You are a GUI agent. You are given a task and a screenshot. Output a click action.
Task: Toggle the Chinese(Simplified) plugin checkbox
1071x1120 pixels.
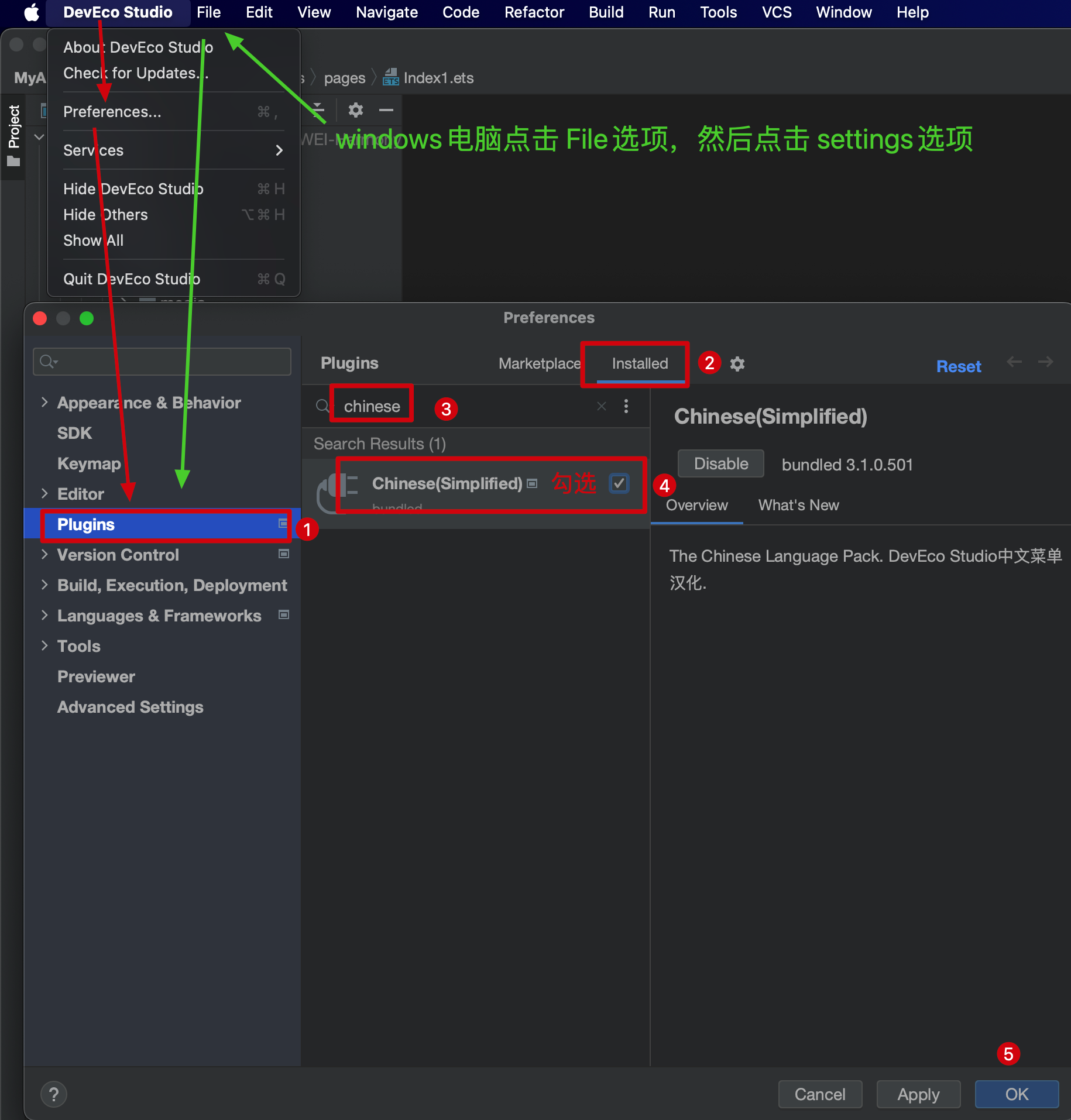coord(619,483)
